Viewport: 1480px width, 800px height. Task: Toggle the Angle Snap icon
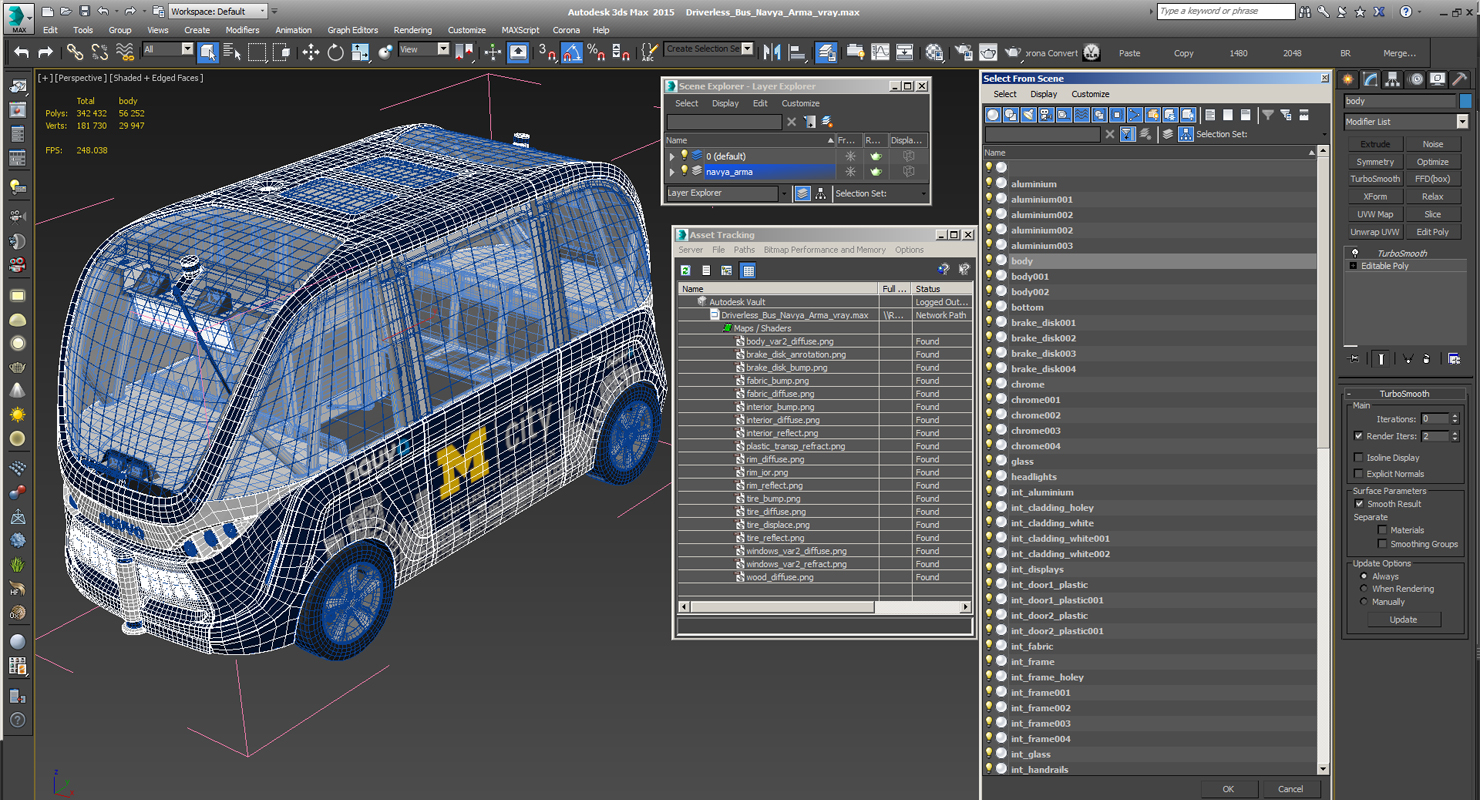(572, 52)
